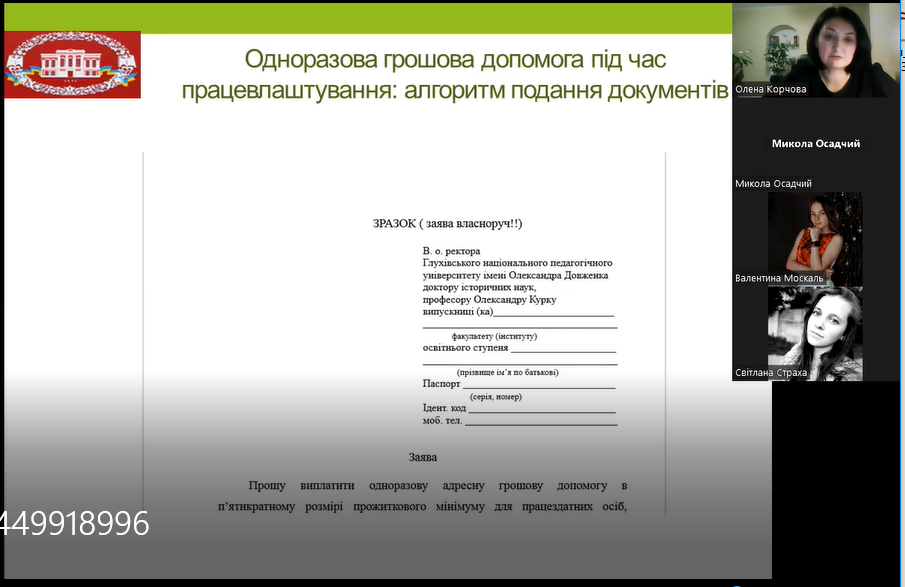Click the caption '(прізвище ім'я по батькові)'
905x587 pixels.
[507, 372]
